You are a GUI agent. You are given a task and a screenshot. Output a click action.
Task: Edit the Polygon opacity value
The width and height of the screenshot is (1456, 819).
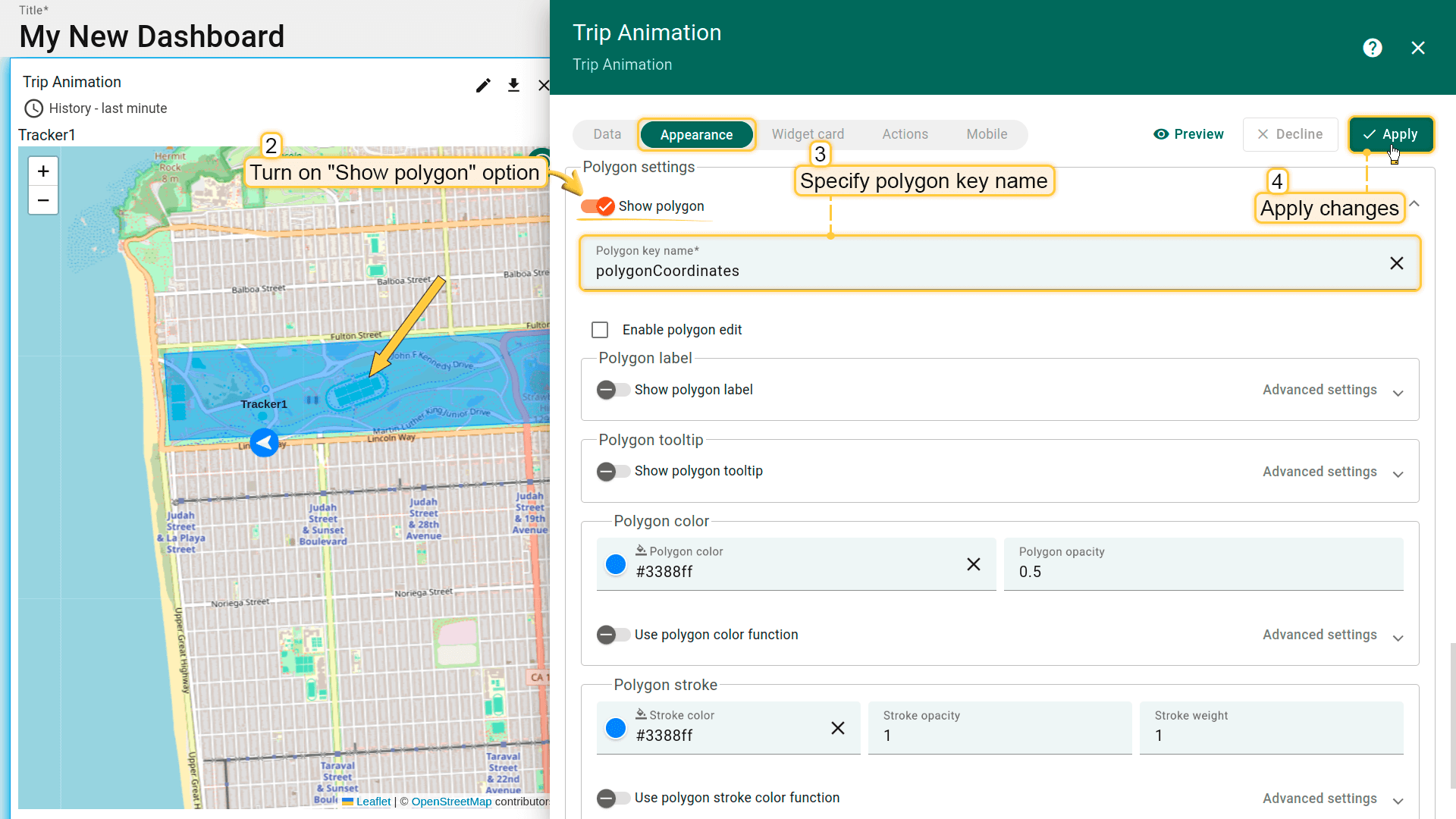click(x=1203, y=564)
